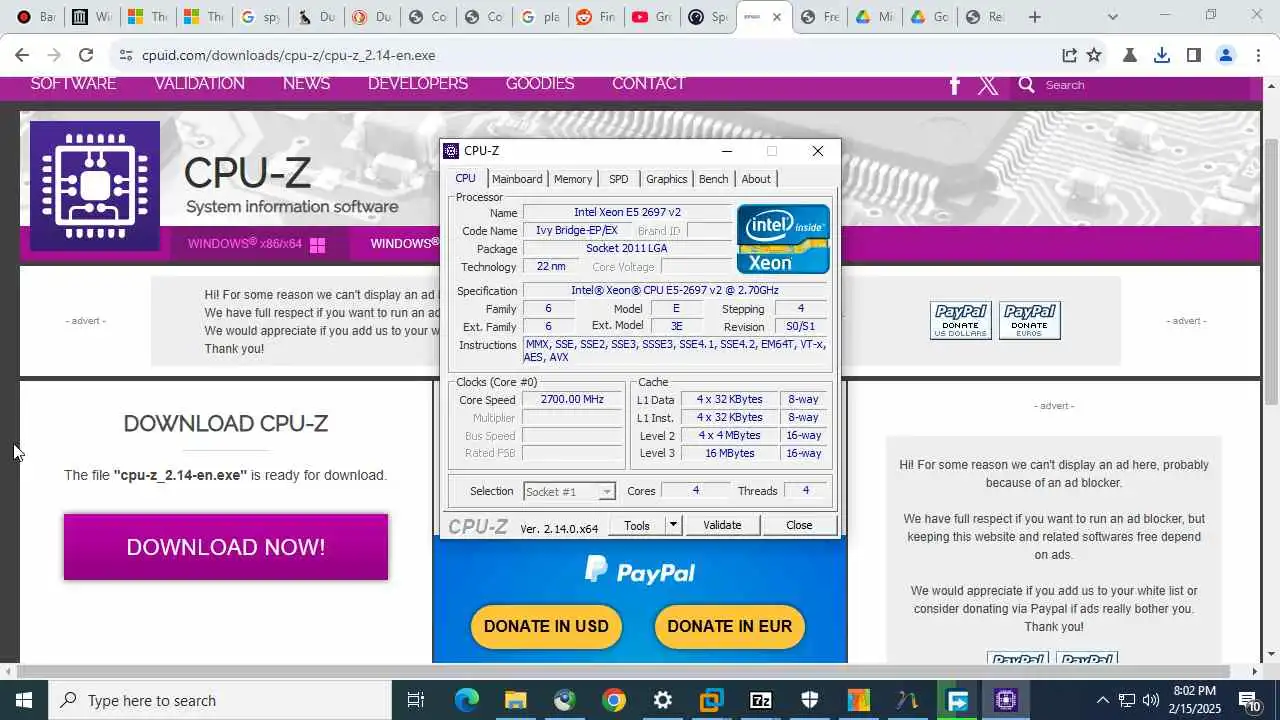The width and height of the screenshot is (1280, 720).
Task: Click DONATE IN EUR button
Action: tap(729, 627)
